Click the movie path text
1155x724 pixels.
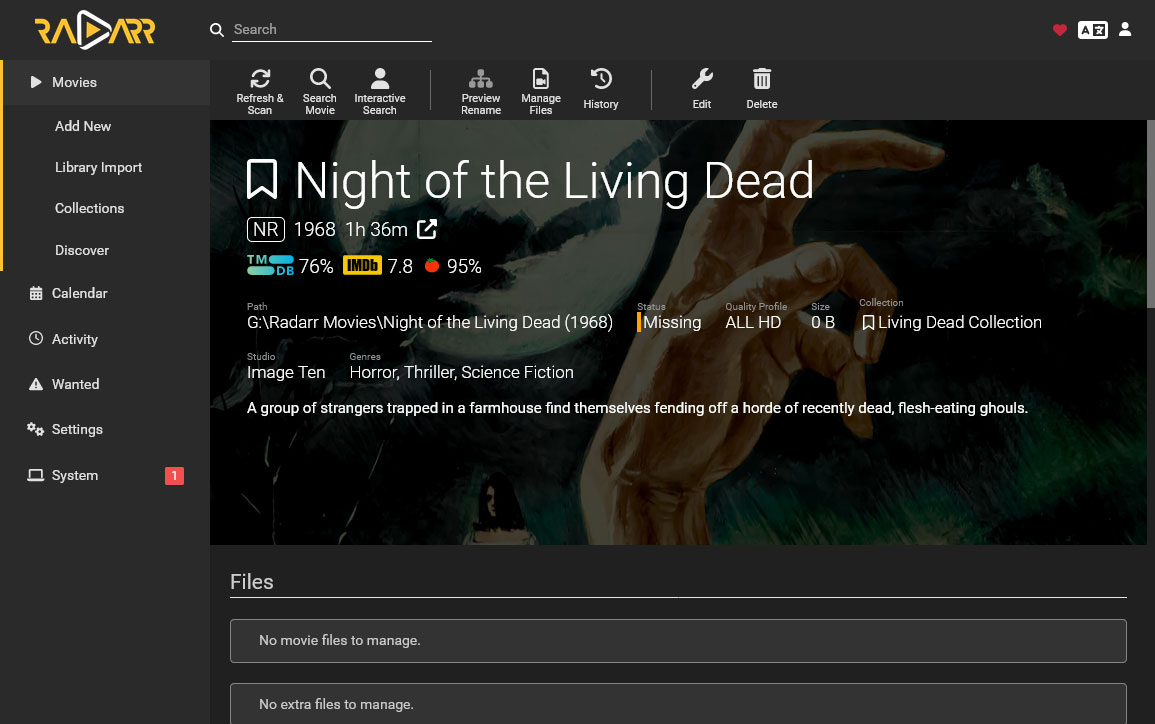pyautogui.click(x=429, y=323)
